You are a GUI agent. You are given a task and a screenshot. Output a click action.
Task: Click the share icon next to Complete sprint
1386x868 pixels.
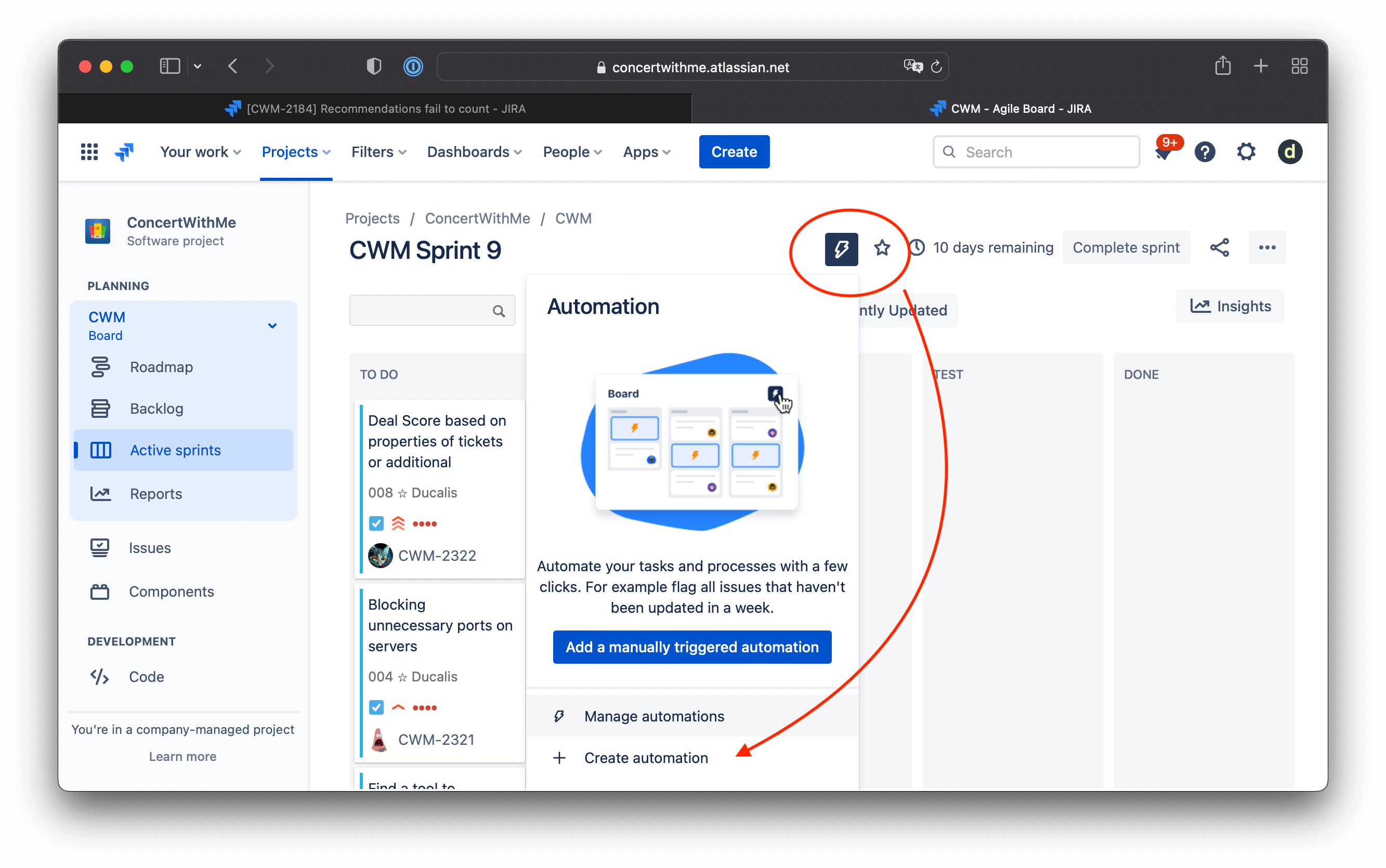click(1220, 247)
